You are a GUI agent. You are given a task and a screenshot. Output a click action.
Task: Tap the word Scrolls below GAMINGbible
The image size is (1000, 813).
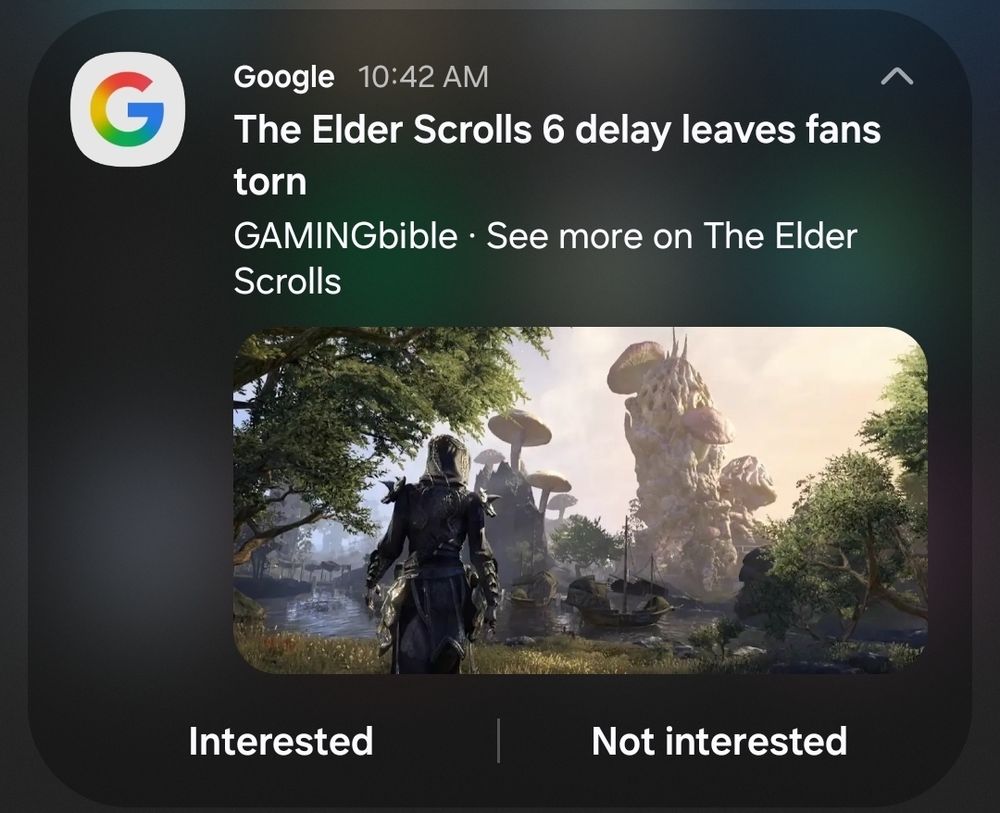[287, 281]
